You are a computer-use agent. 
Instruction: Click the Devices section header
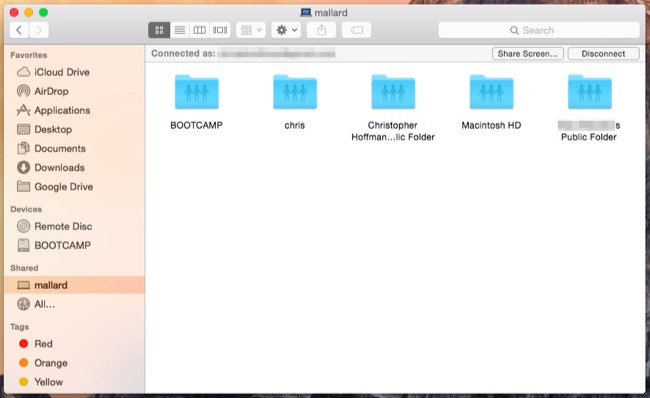point(26,209)
